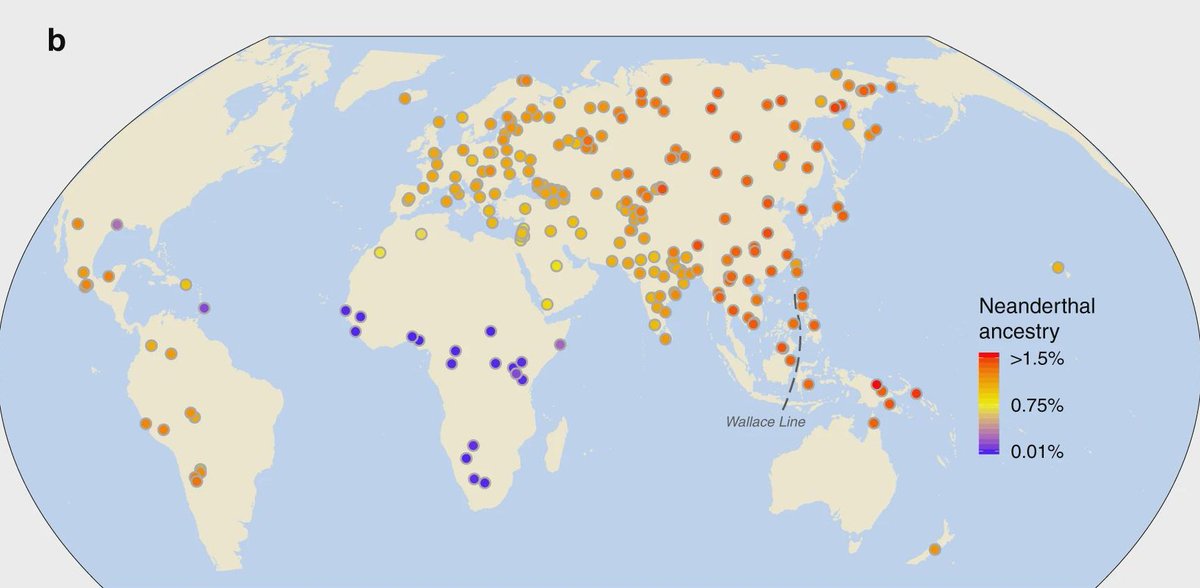Select the purple point in the United States
The image size is (1200, 588).
117,225
